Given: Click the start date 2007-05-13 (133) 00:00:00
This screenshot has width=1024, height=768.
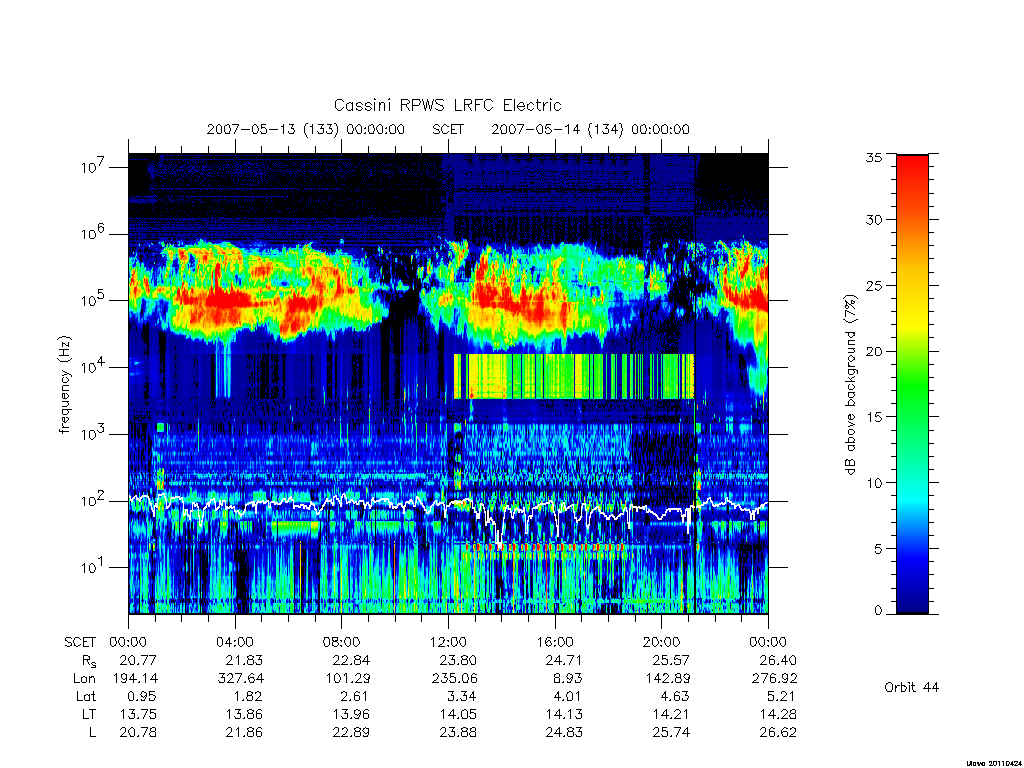Looking at the screenshot, I should [306, 129].
